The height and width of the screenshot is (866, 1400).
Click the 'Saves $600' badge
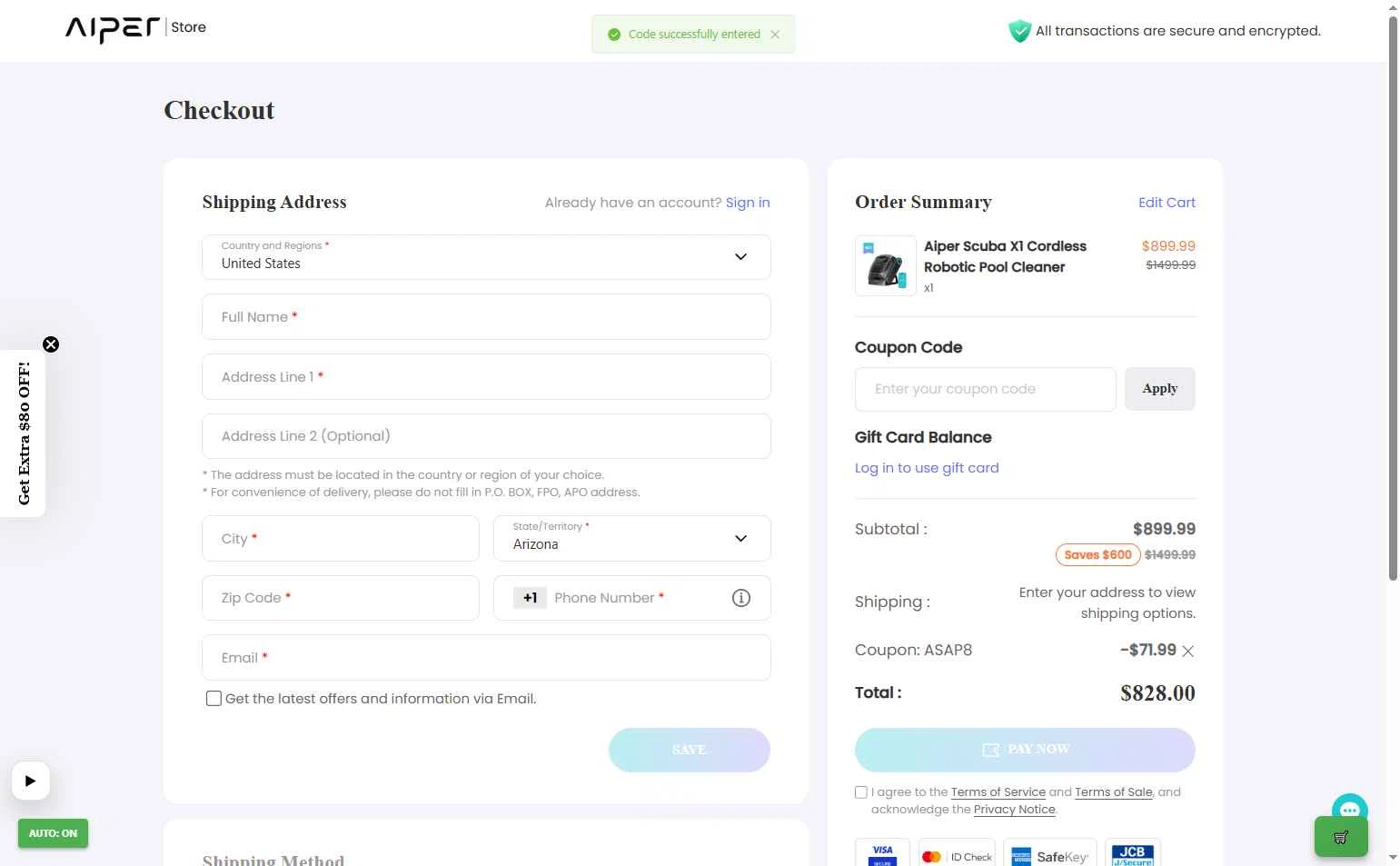click(1097, 554)
